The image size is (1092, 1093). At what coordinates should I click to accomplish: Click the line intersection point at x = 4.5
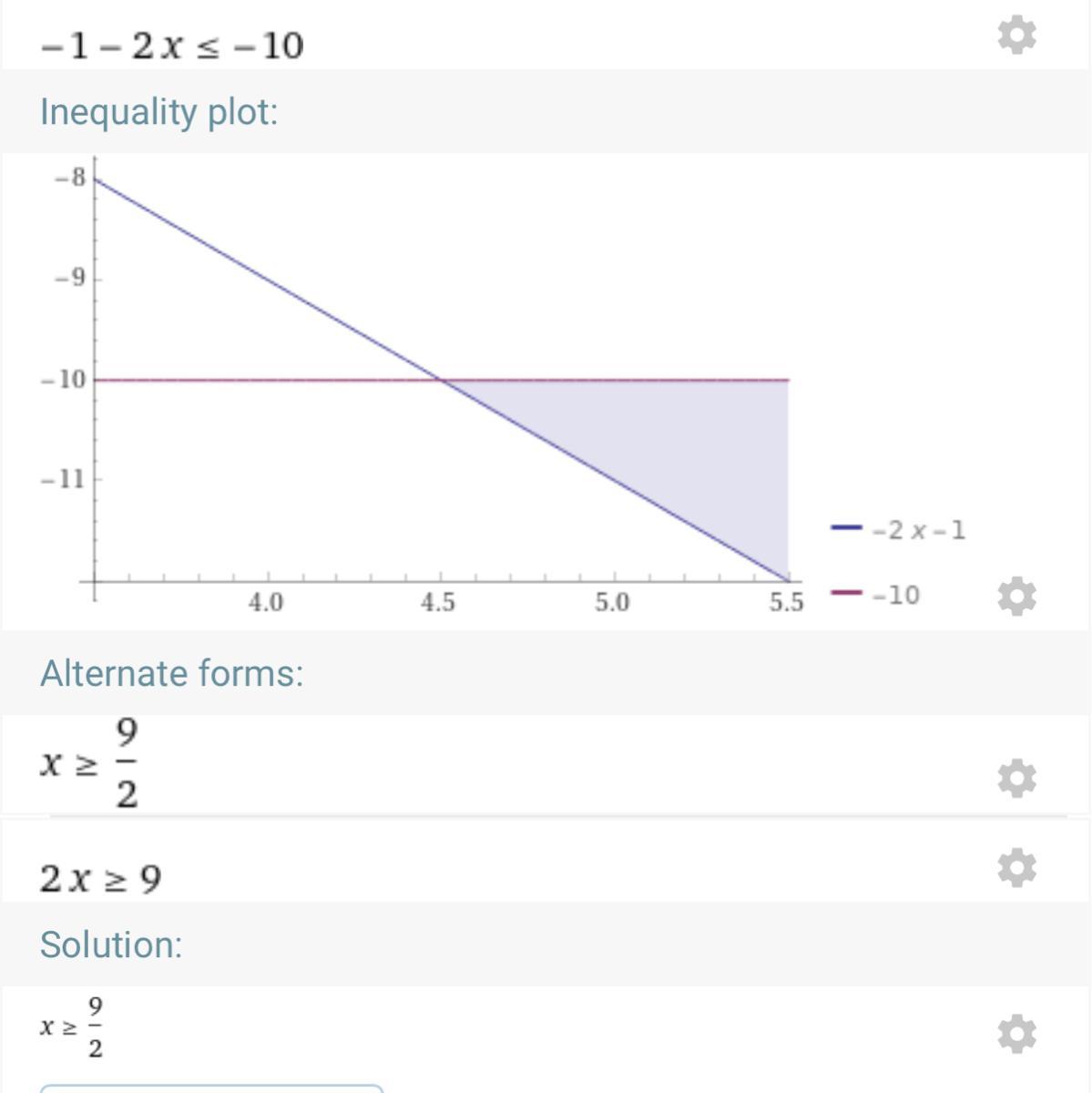(441, 380)
